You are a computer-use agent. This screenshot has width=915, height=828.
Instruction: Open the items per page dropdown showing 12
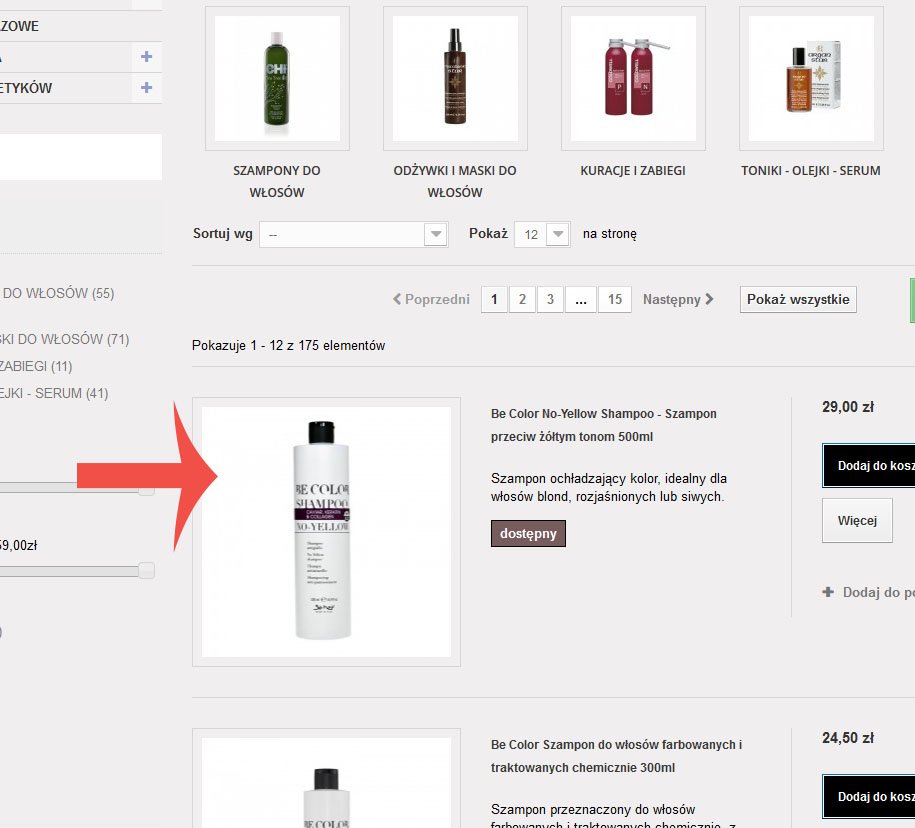pos(542,234)
